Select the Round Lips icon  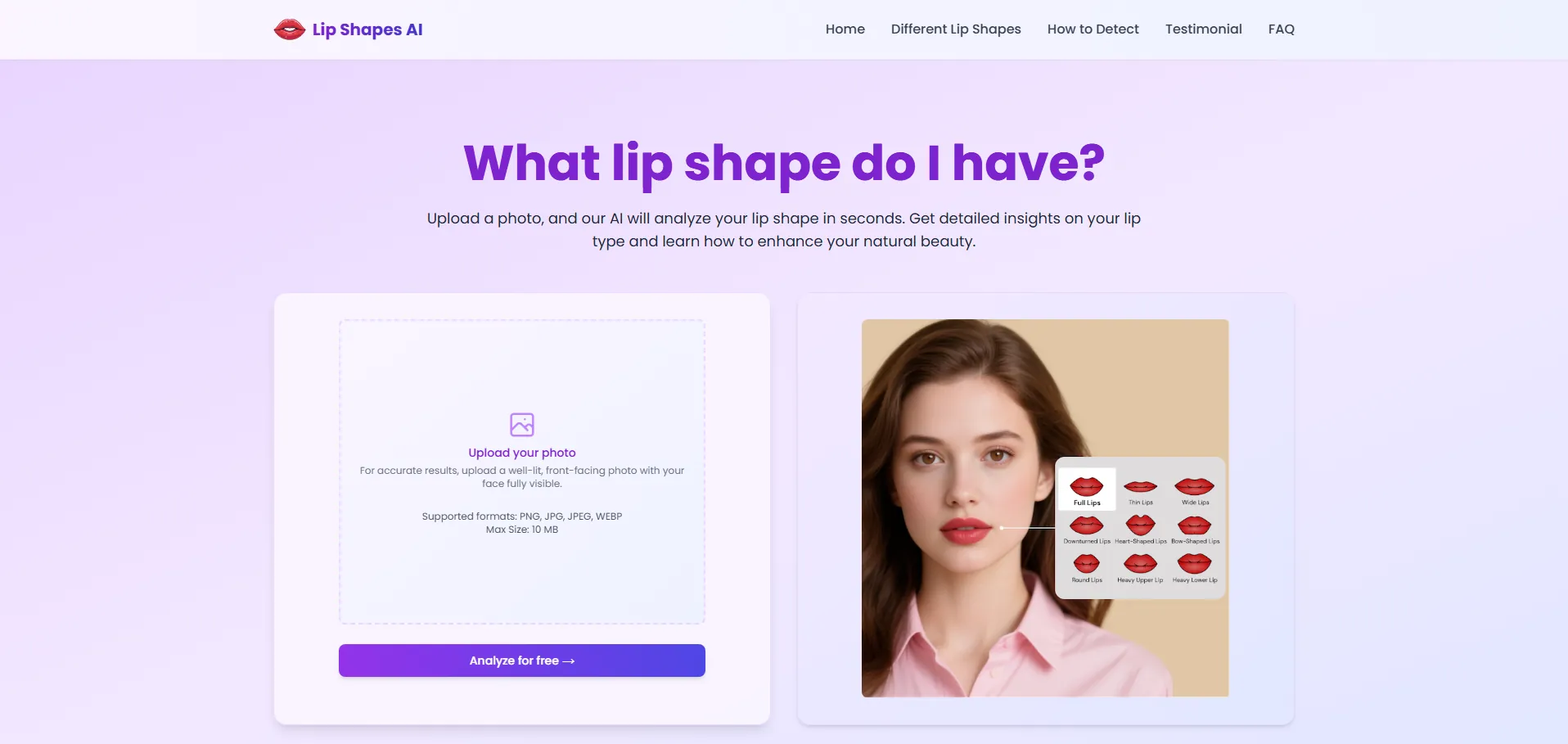click(1086, 564)
